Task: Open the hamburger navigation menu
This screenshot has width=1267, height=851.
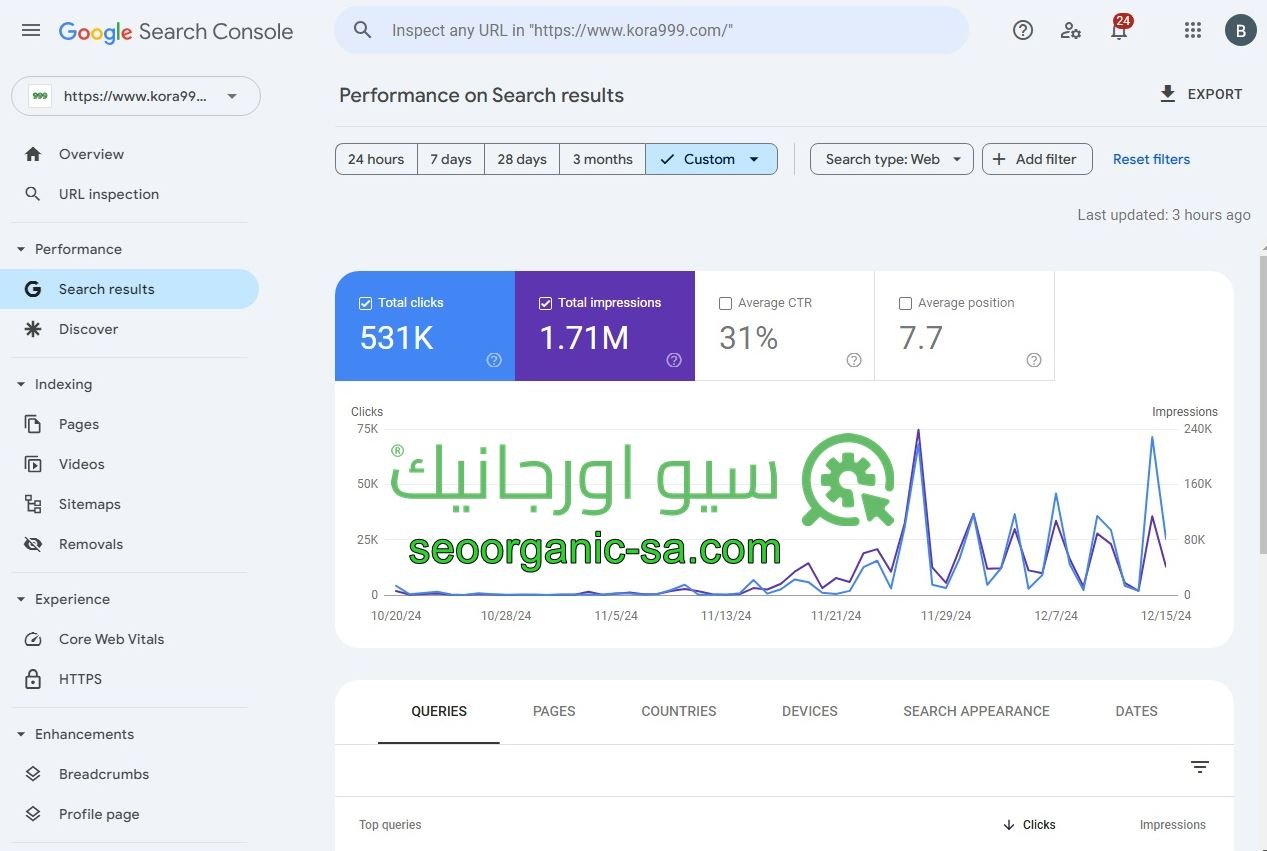Action: tap(30, 30)
